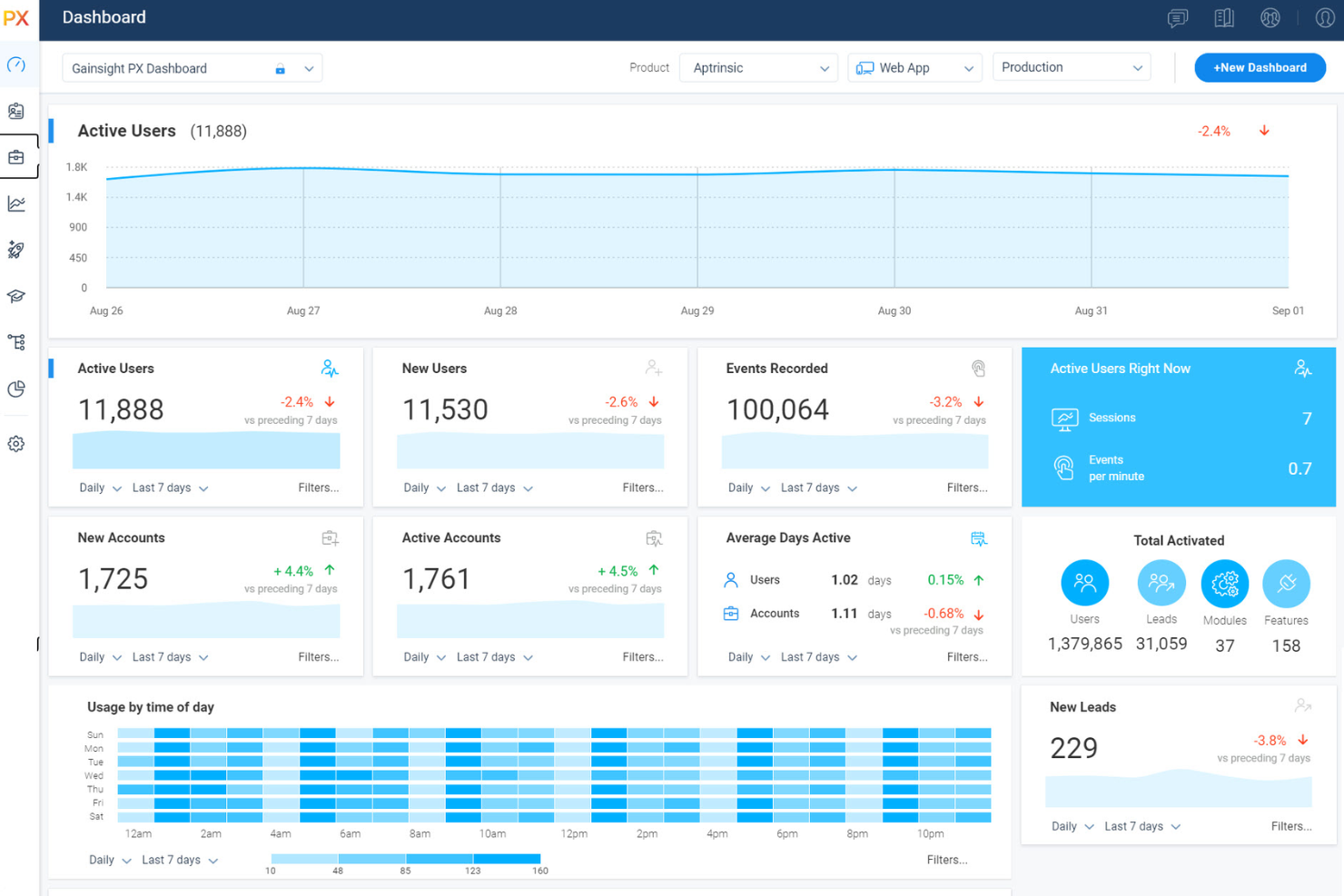Open the Production environment dropdown

pyautogui.click(x=1072, y=66)
